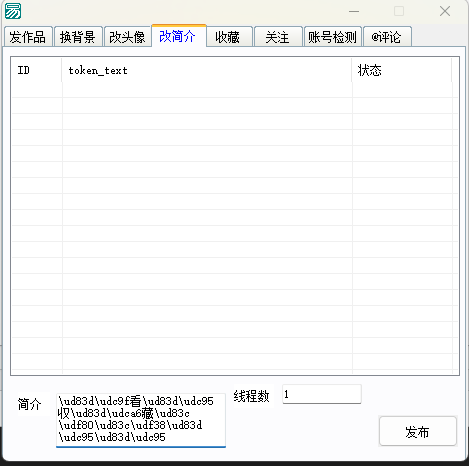This screenshot has height=466, width=469.
Task: Switch to the 发作品 tab
Action: click(x=28, y=36)
